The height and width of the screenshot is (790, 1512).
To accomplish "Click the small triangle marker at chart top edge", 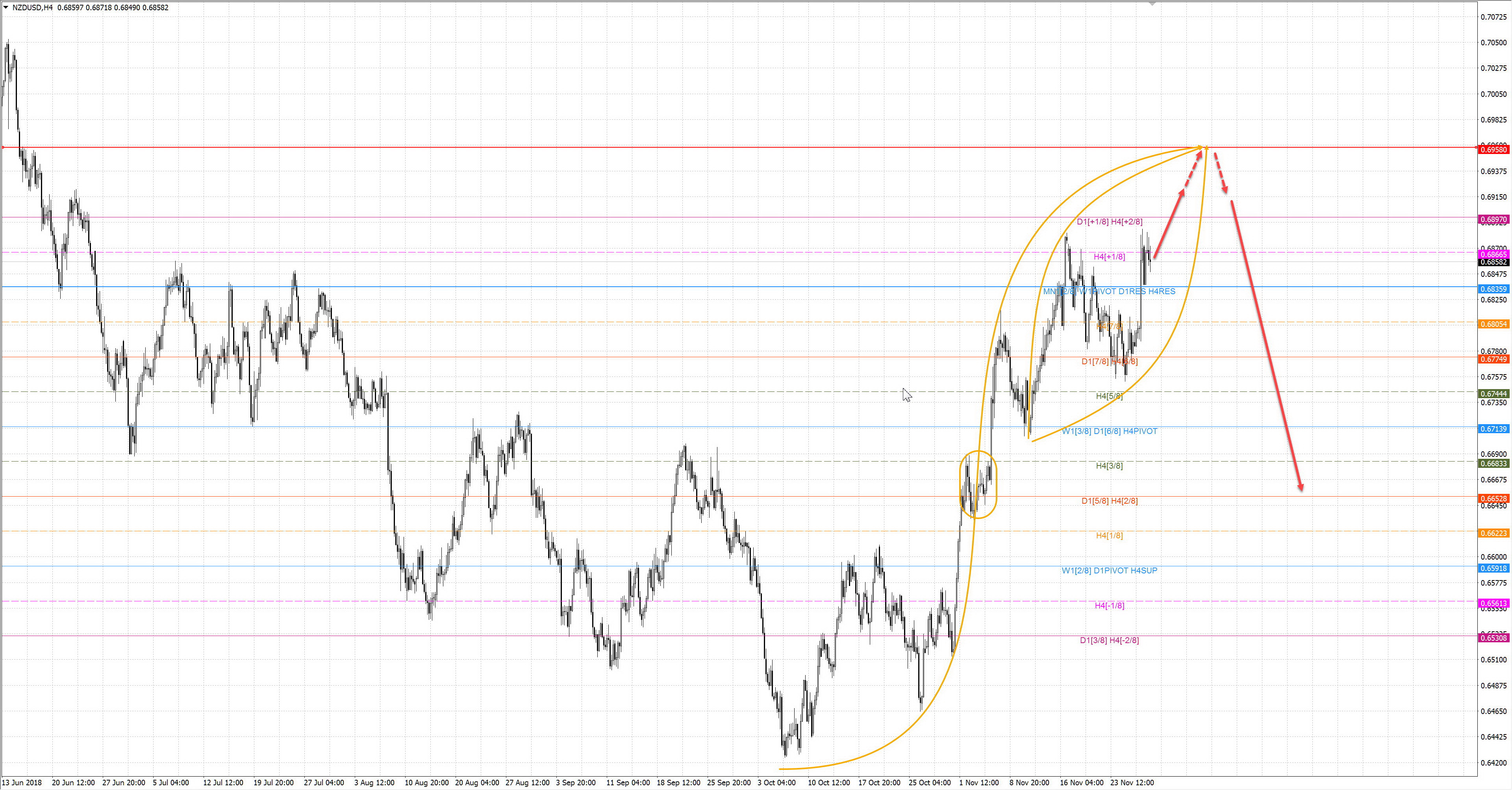I will (1152, 4).
